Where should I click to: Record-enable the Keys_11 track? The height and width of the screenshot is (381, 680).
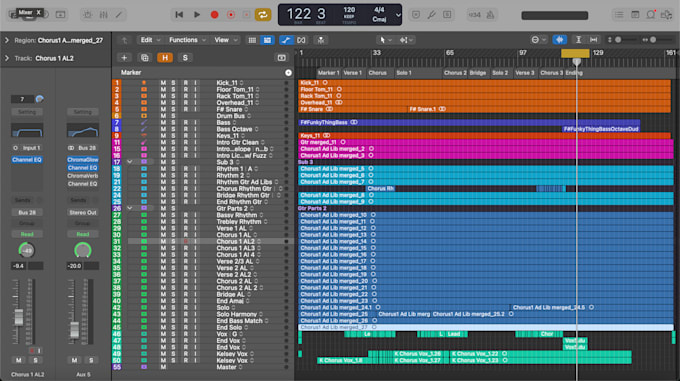pos(186,136)
